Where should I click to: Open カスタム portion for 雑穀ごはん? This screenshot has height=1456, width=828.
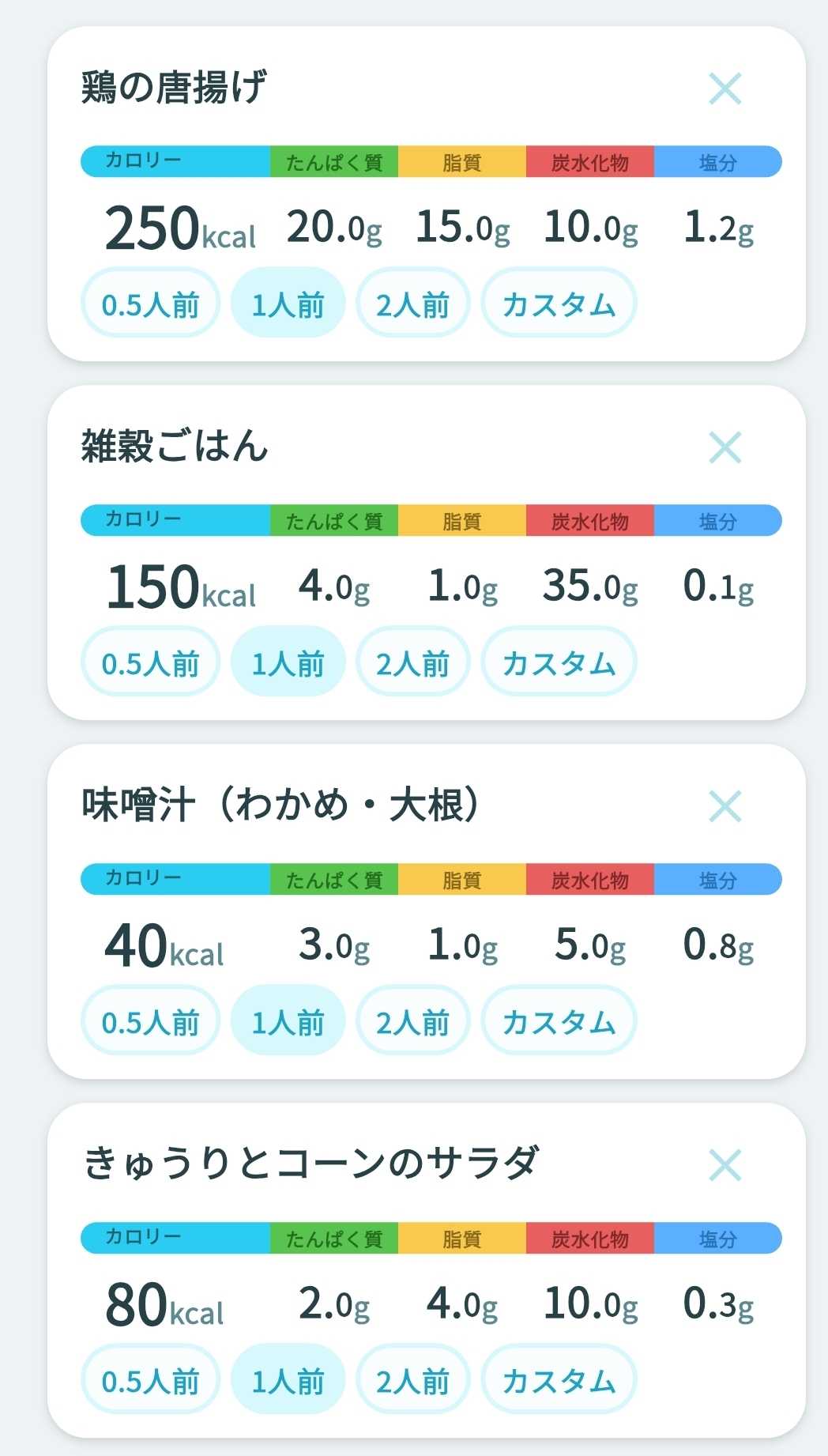tap(559, 662)
